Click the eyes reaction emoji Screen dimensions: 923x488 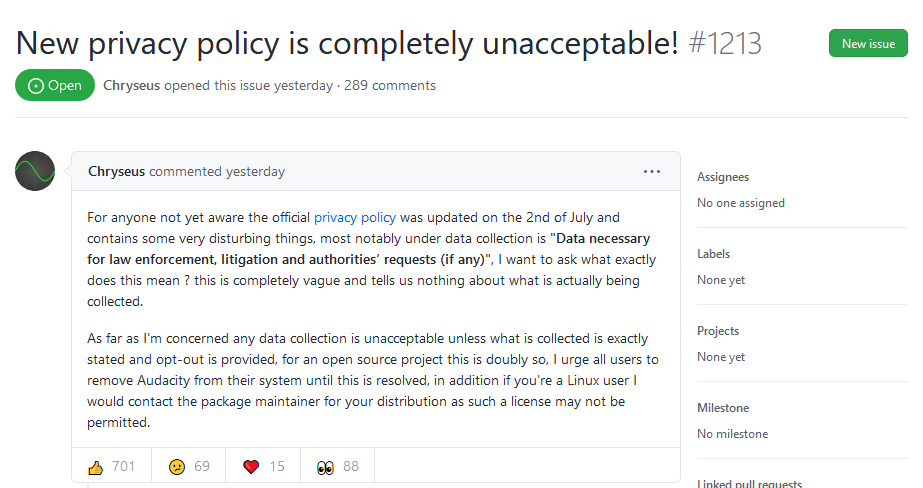(326, 467)
